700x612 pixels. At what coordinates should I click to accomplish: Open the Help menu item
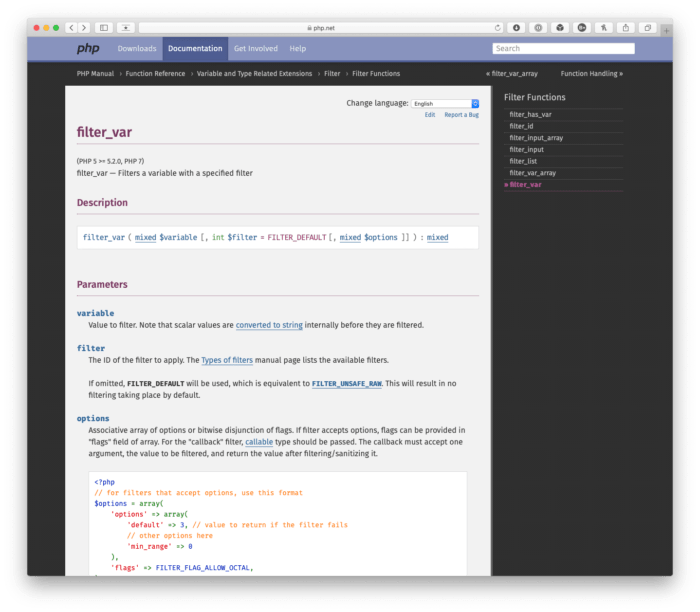[297, 48]
